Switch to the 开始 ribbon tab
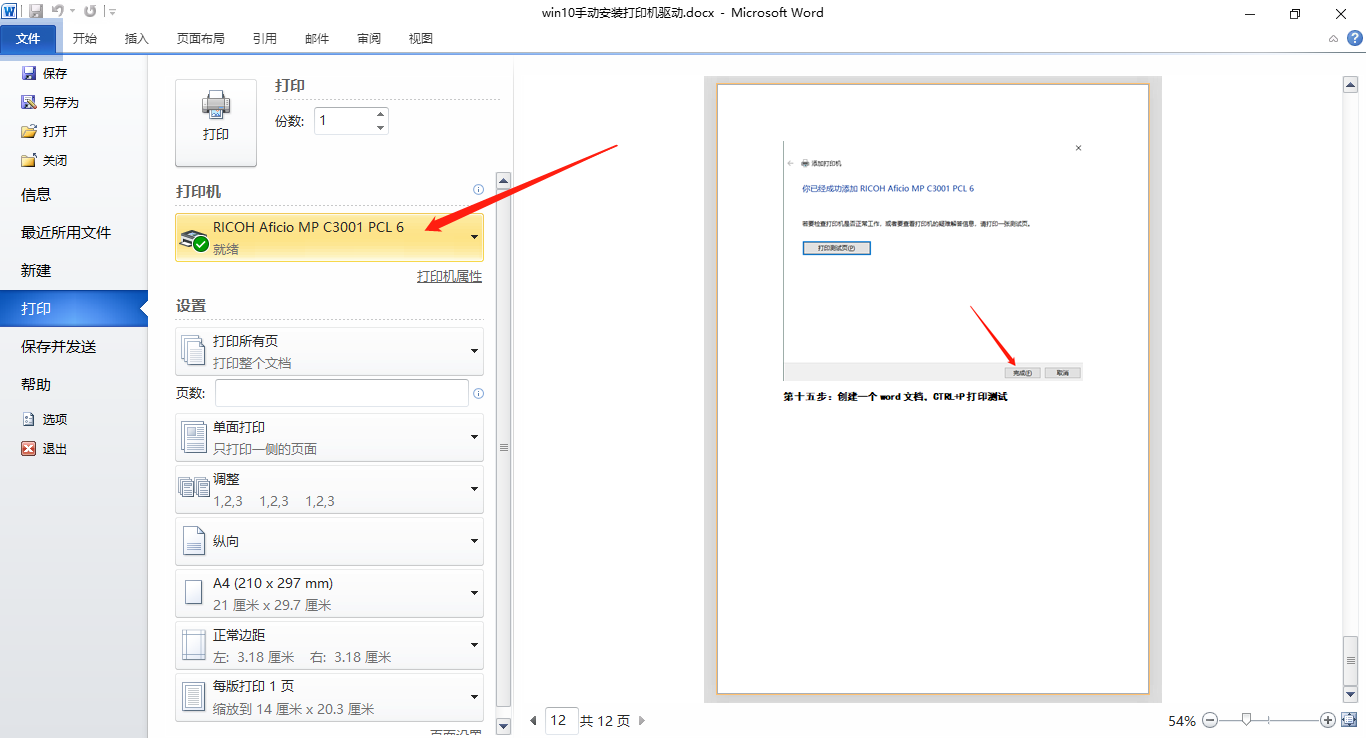 pyautogui.click(x=85, y=38)
